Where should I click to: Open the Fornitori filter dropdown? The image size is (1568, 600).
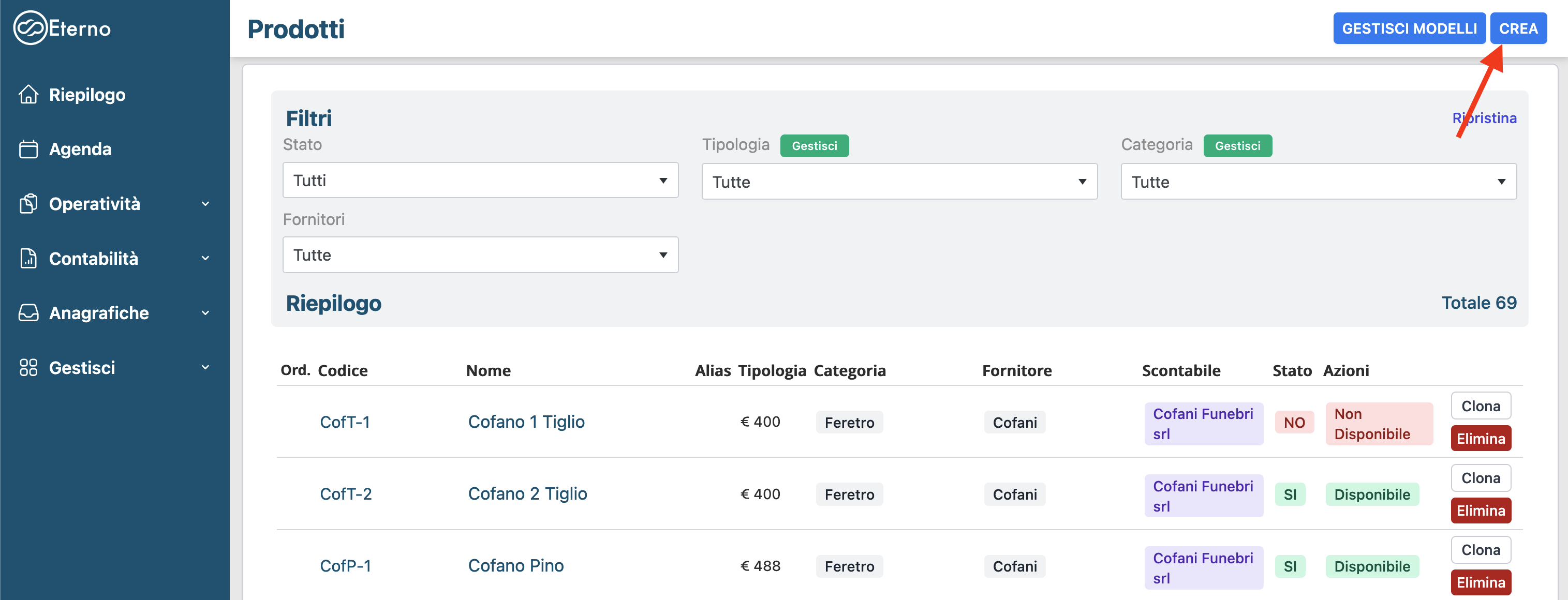(x=480, y=255)
